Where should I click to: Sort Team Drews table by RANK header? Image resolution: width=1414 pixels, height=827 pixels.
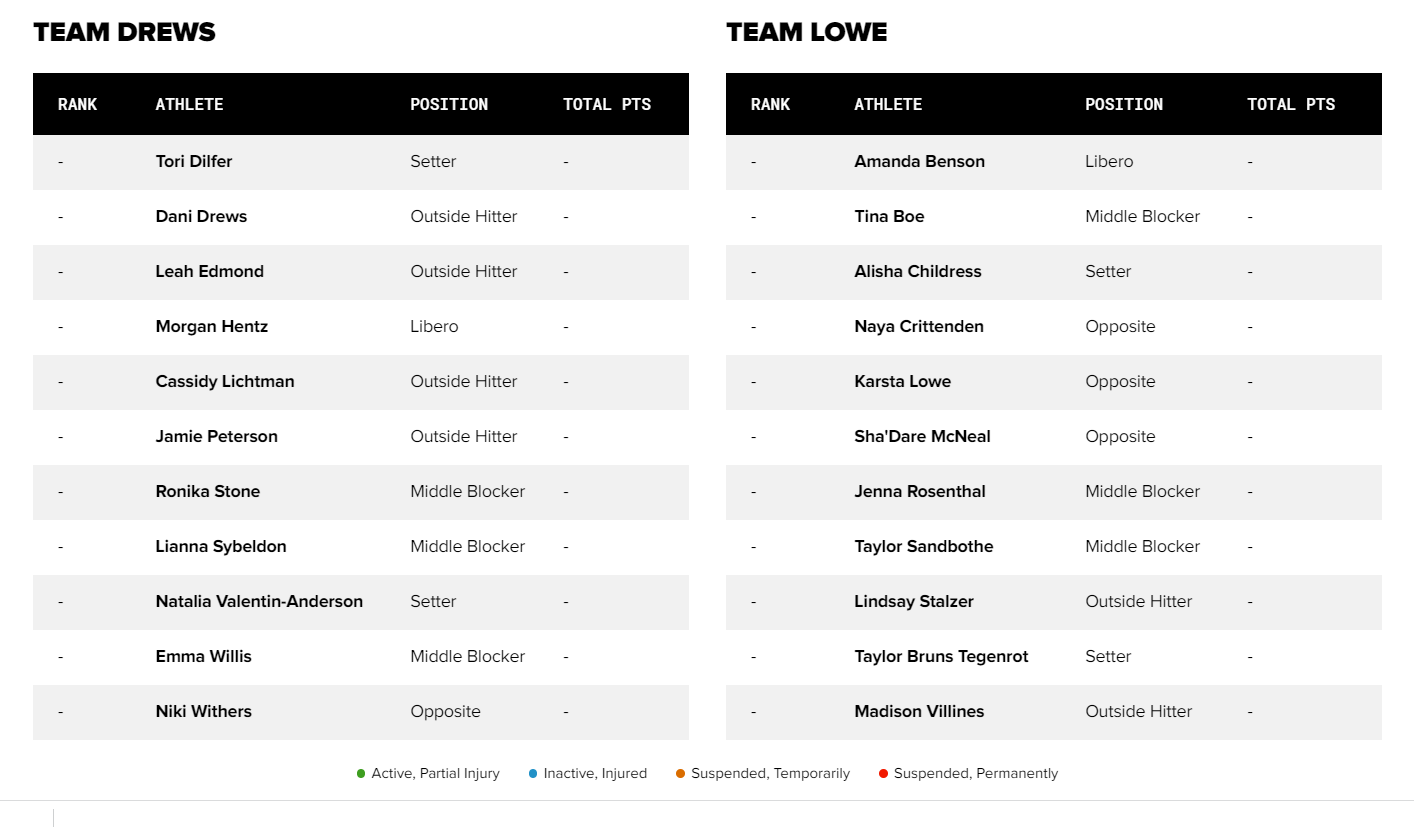tap(77, 104)
